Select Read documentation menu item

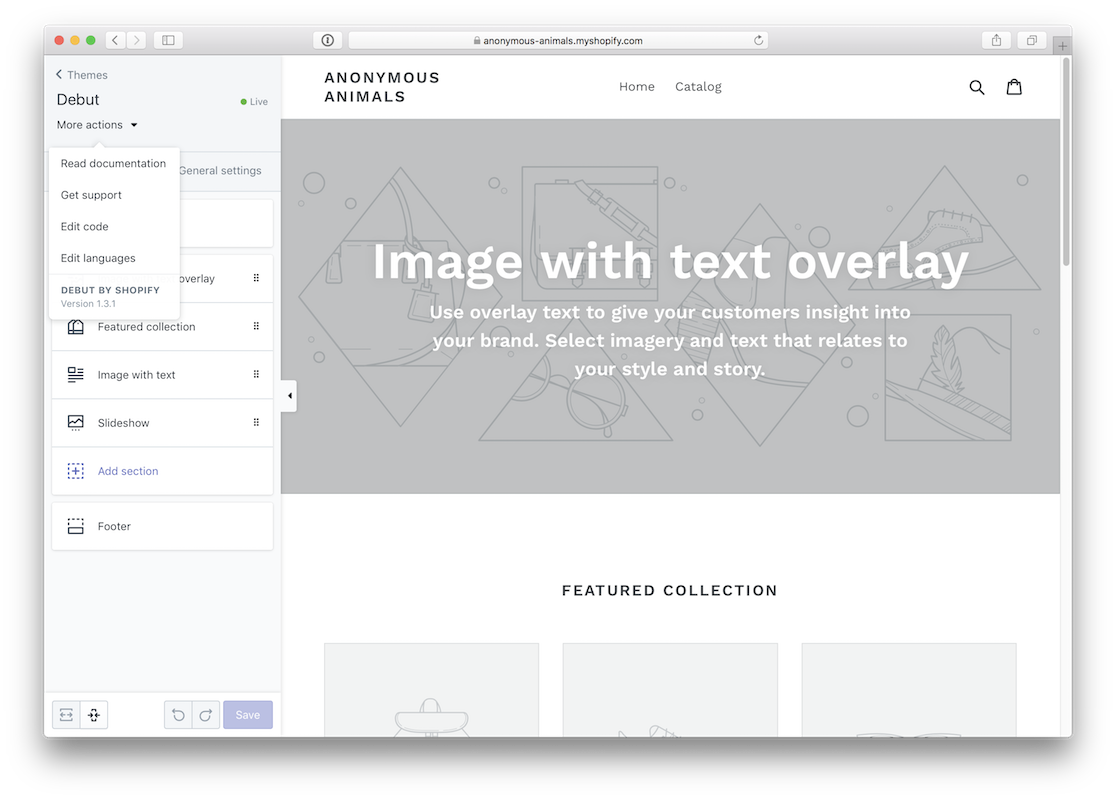tap(113, 163)
